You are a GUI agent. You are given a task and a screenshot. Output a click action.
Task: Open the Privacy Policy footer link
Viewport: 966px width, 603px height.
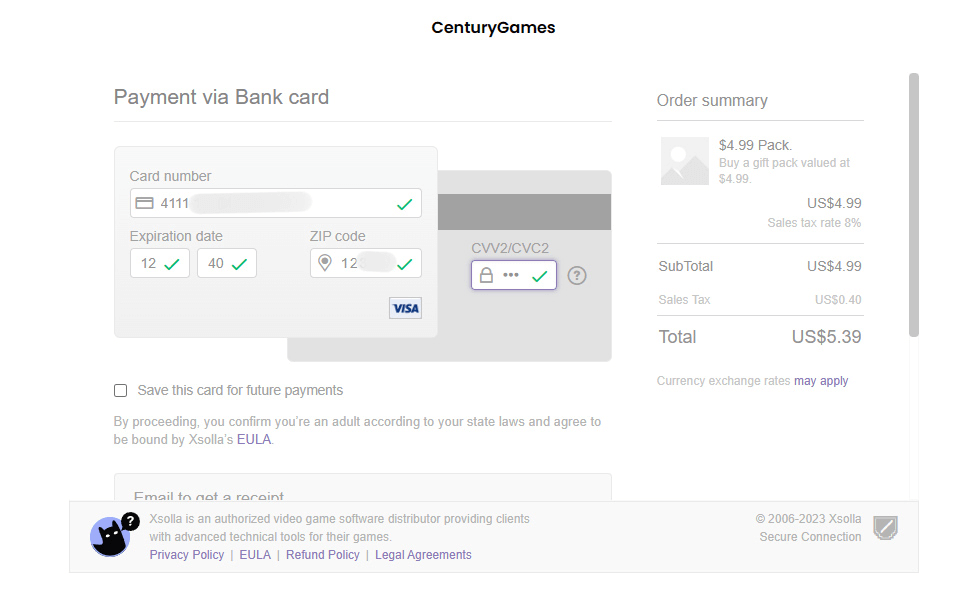coord(187,555)
